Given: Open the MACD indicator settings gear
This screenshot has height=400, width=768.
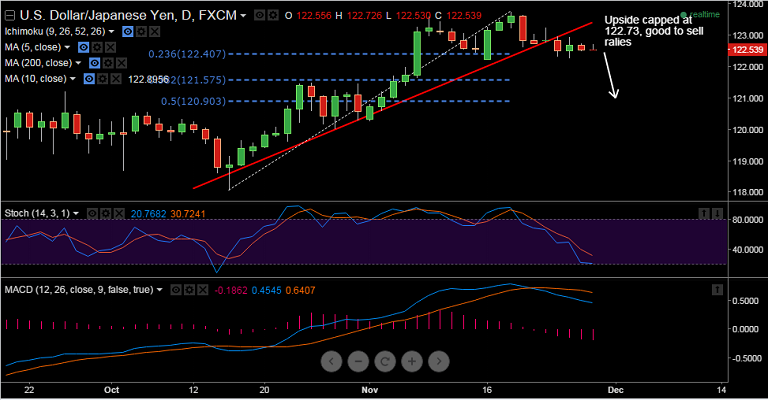Looking at the screenshot, I should (x=190, y=290).
